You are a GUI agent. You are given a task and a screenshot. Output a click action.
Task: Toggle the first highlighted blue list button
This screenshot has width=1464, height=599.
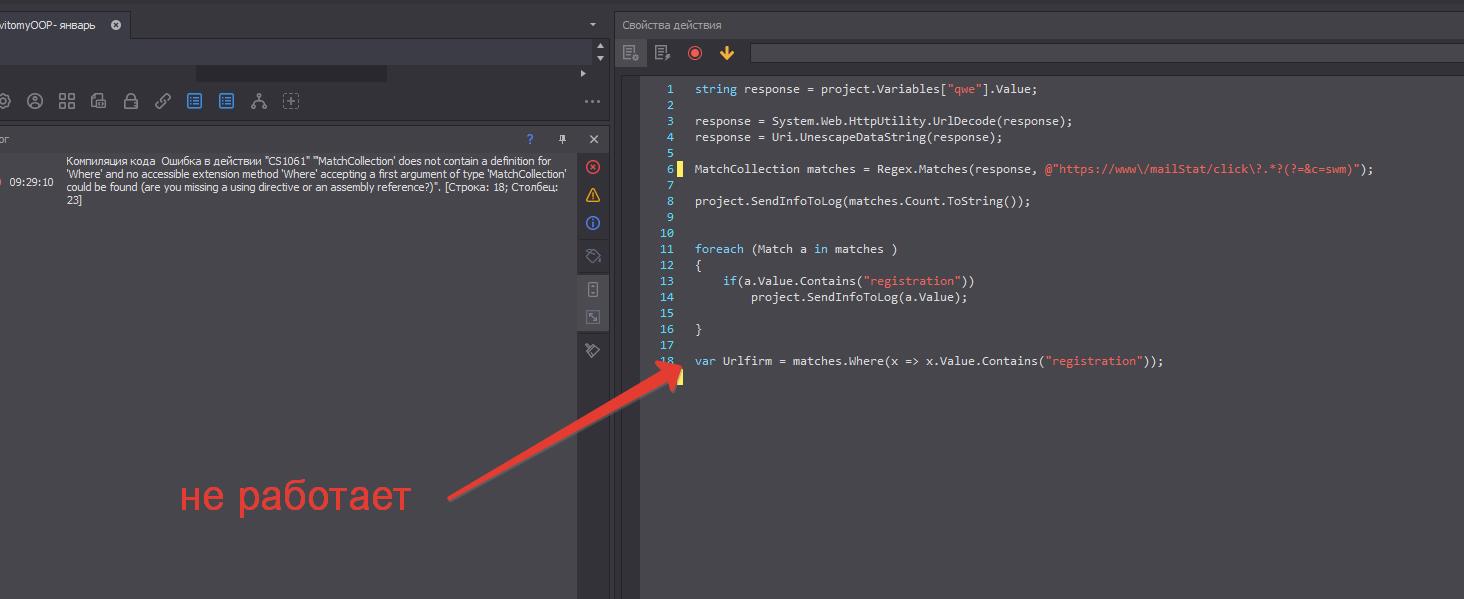click(x=195, y=101)
